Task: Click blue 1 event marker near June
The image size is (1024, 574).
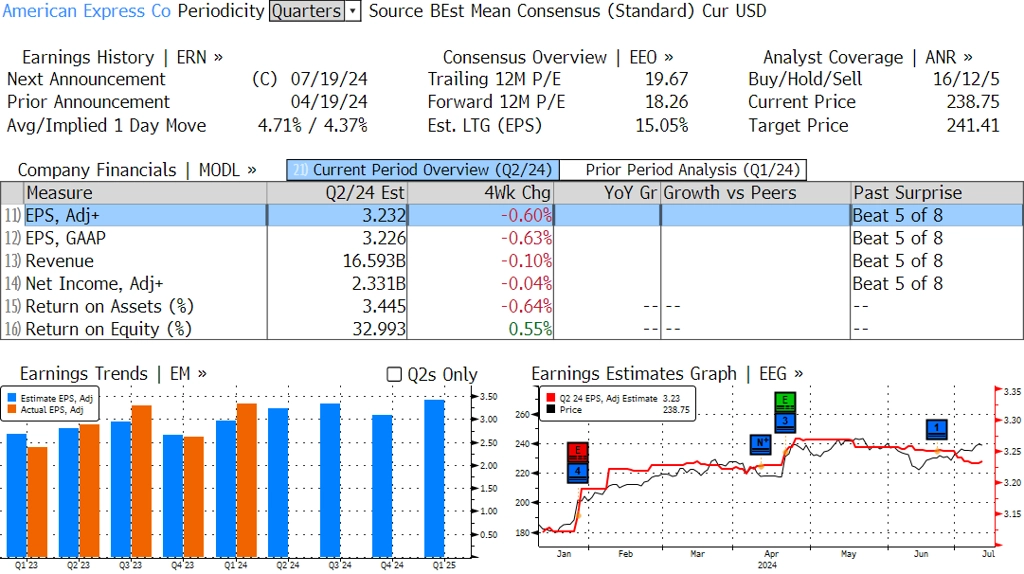Action: point(936,429)
